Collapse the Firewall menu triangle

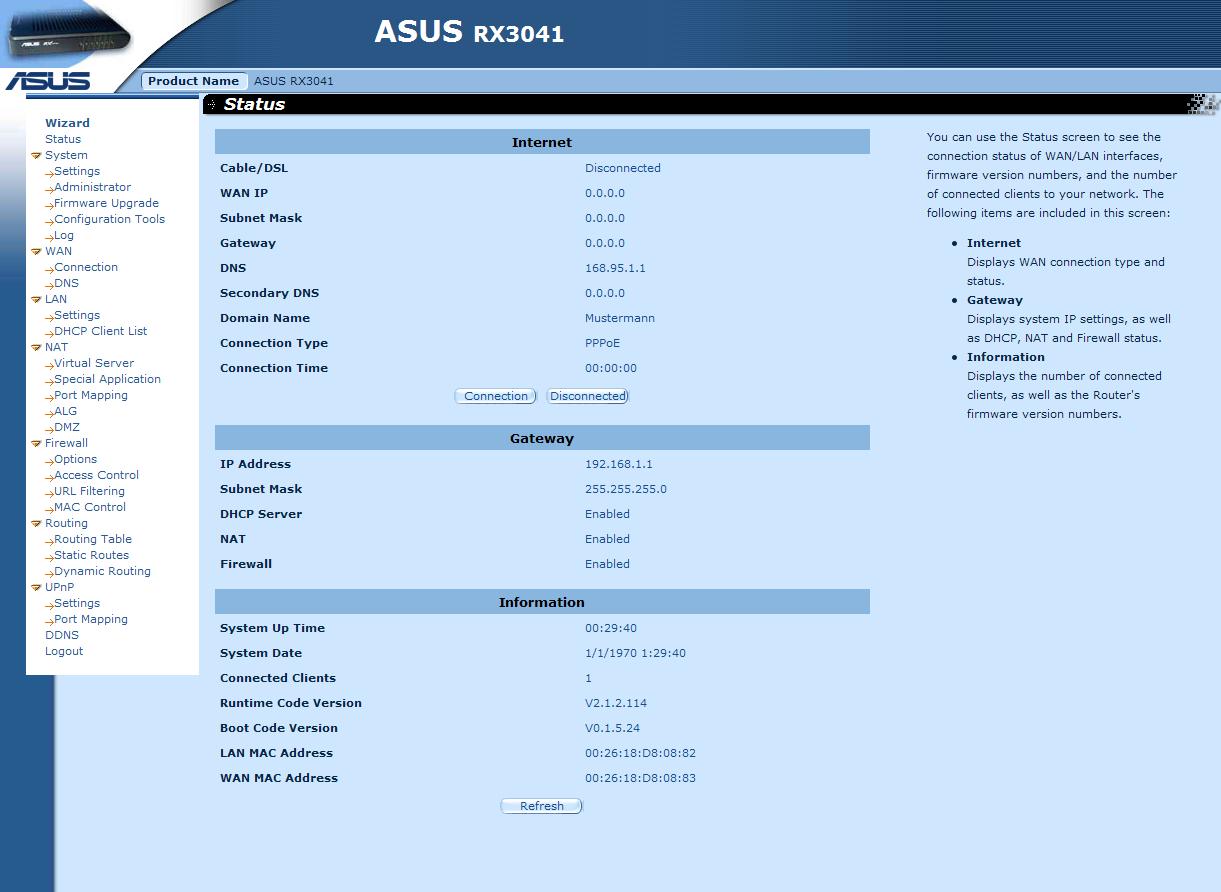click(36, 444)
